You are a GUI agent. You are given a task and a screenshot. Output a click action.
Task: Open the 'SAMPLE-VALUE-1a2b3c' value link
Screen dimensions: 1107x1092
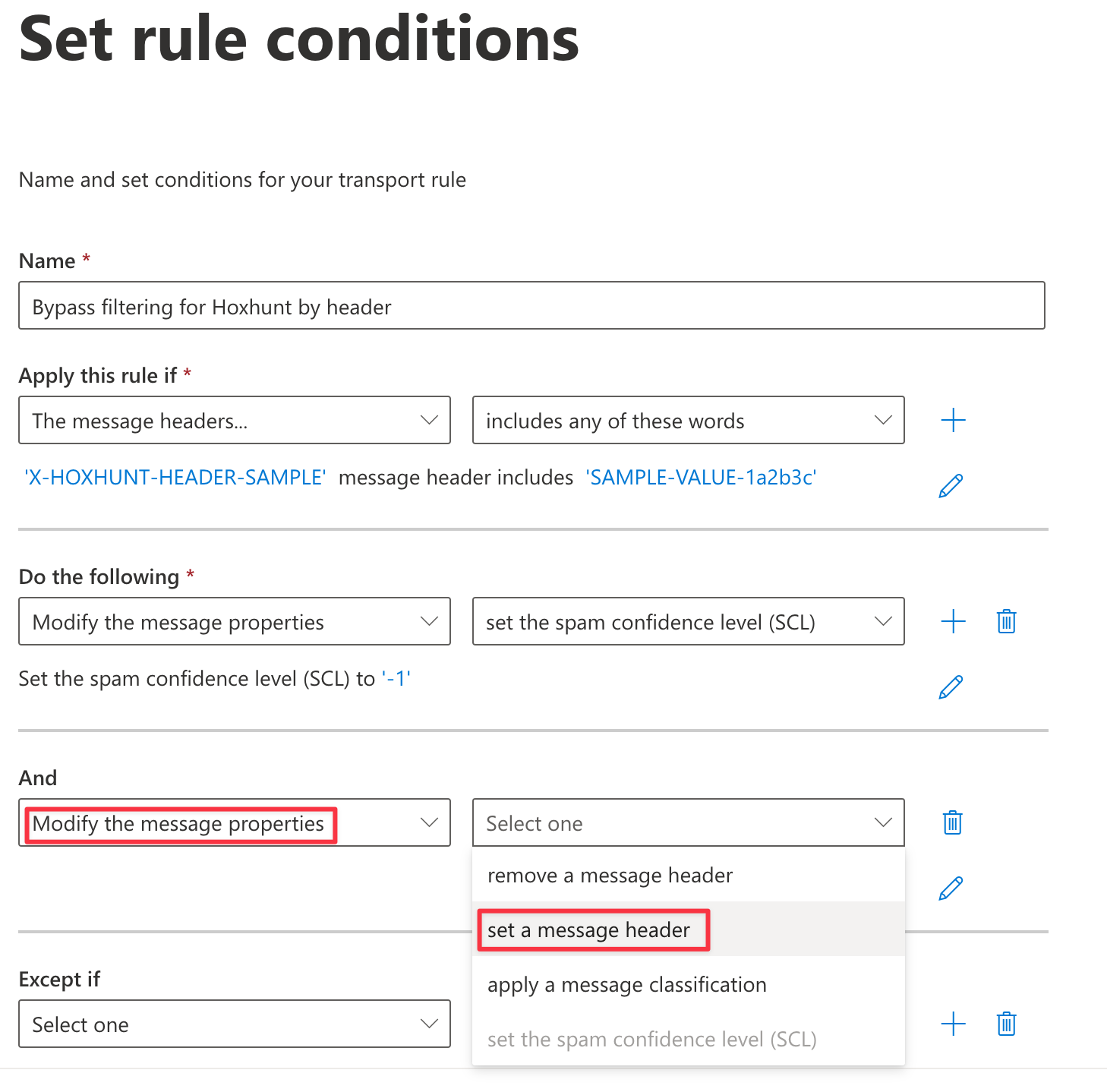click(701, 477)
